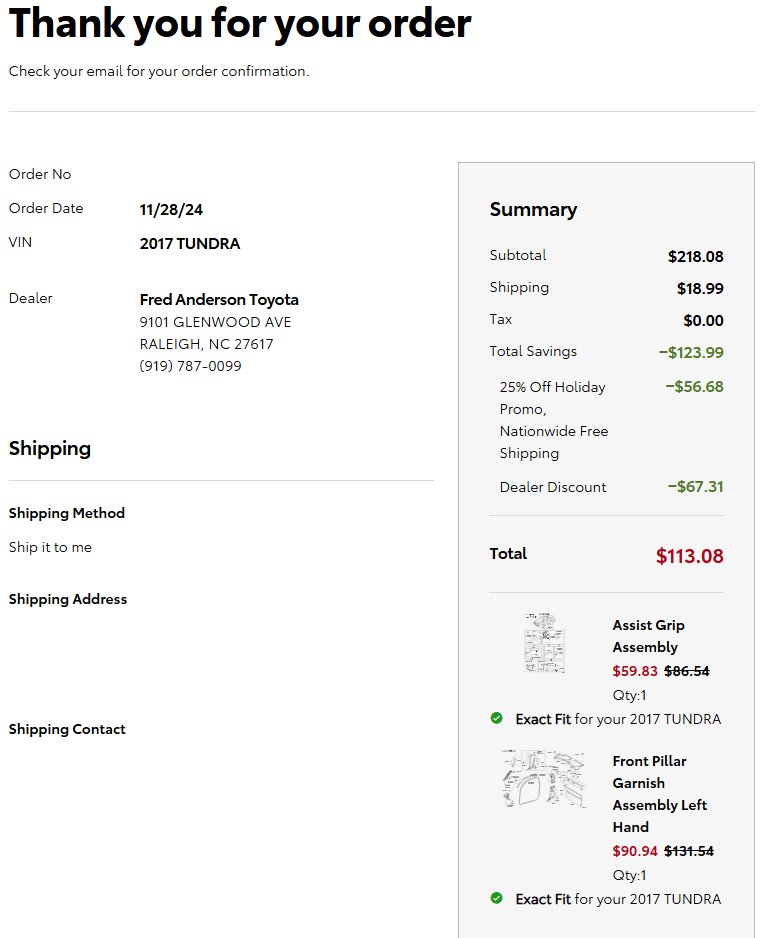Open the Front Pillar Garnish Assembly Left Hand title

point(659,794)
